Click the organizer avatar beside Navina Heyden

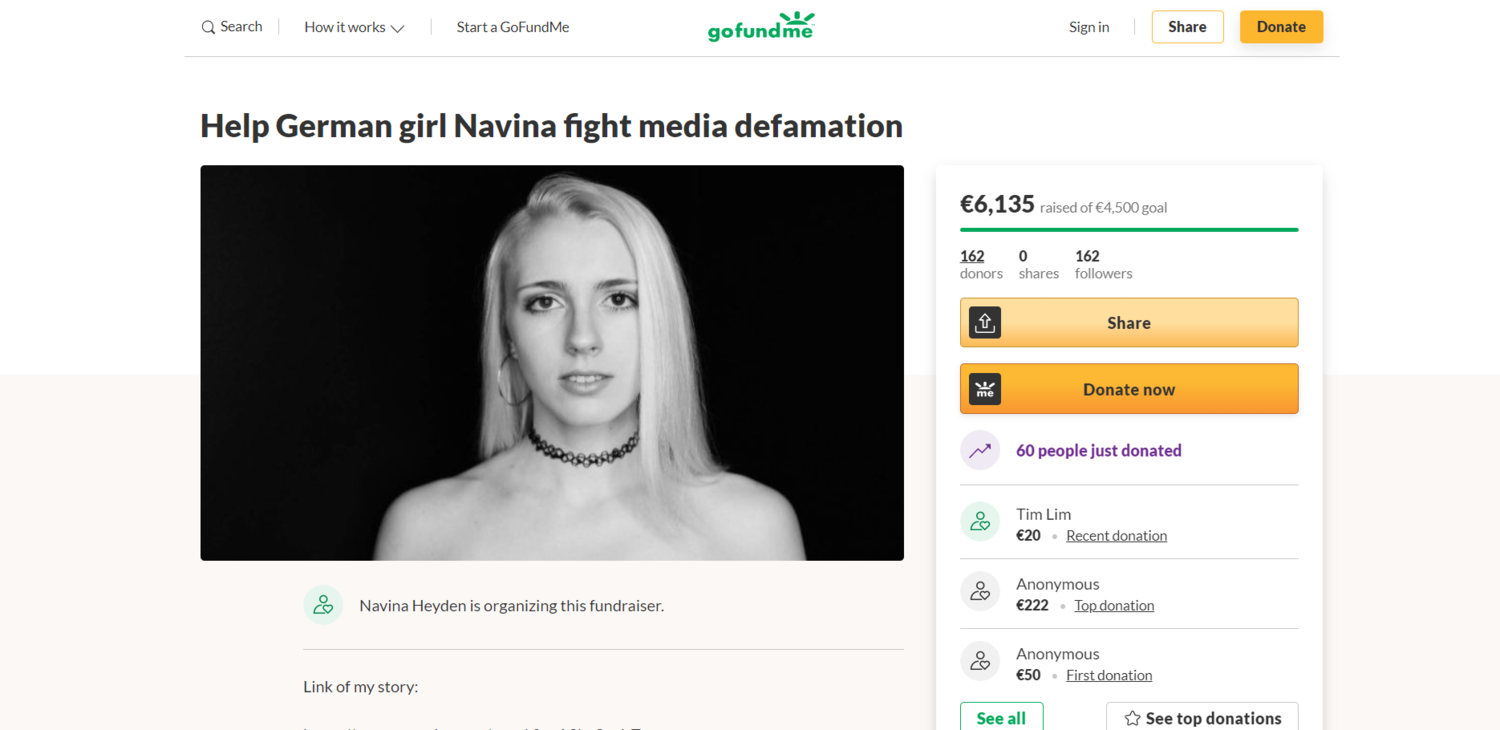click(323, 605)
